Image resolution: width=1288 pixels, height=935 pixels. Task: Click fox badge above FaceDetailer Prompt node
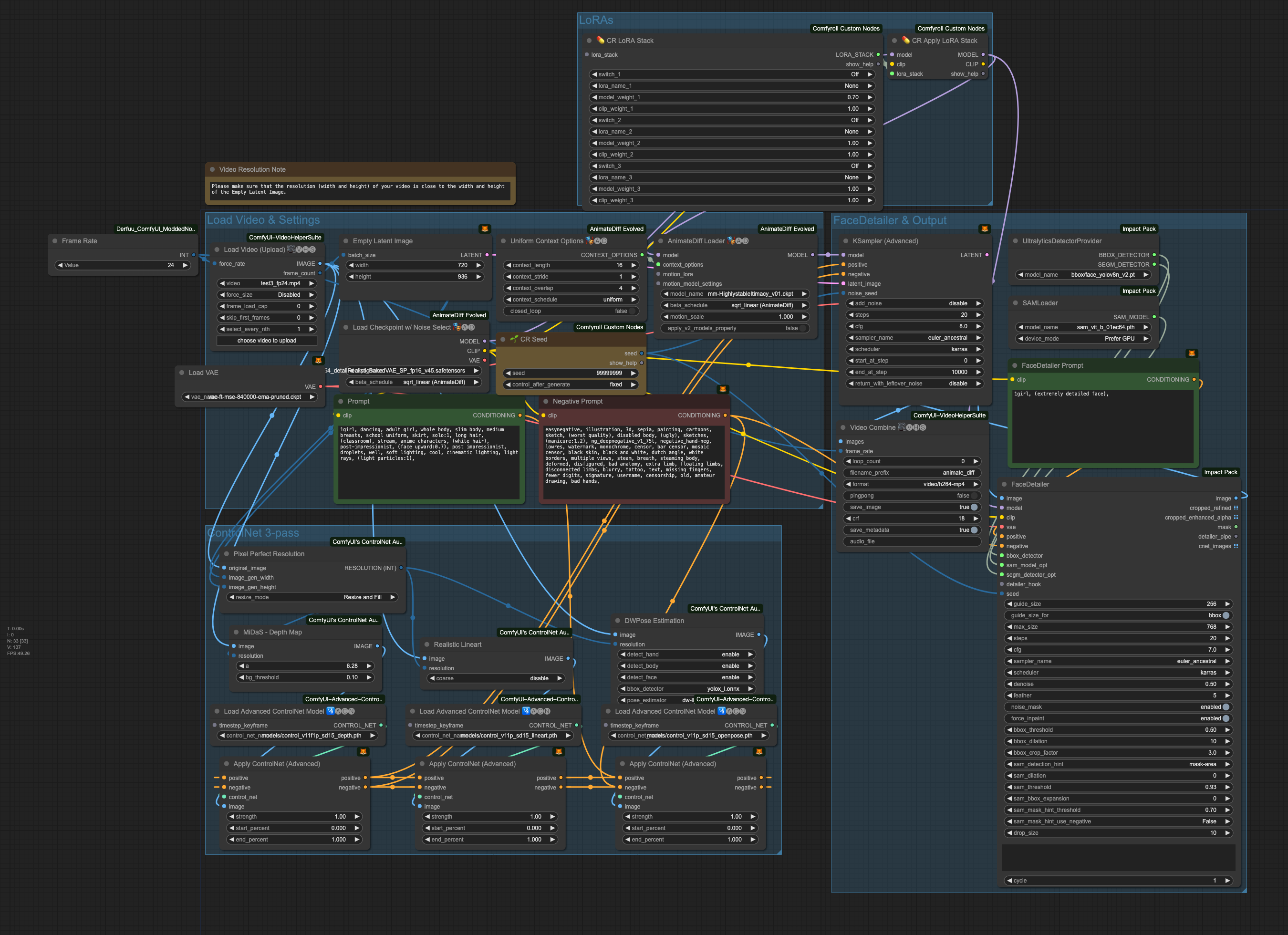pyautogui.click(x=1192, y=353)
